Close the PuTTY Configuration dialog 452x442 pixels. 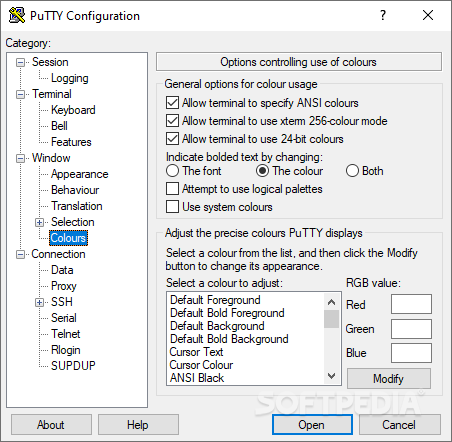tap(428, 15)
